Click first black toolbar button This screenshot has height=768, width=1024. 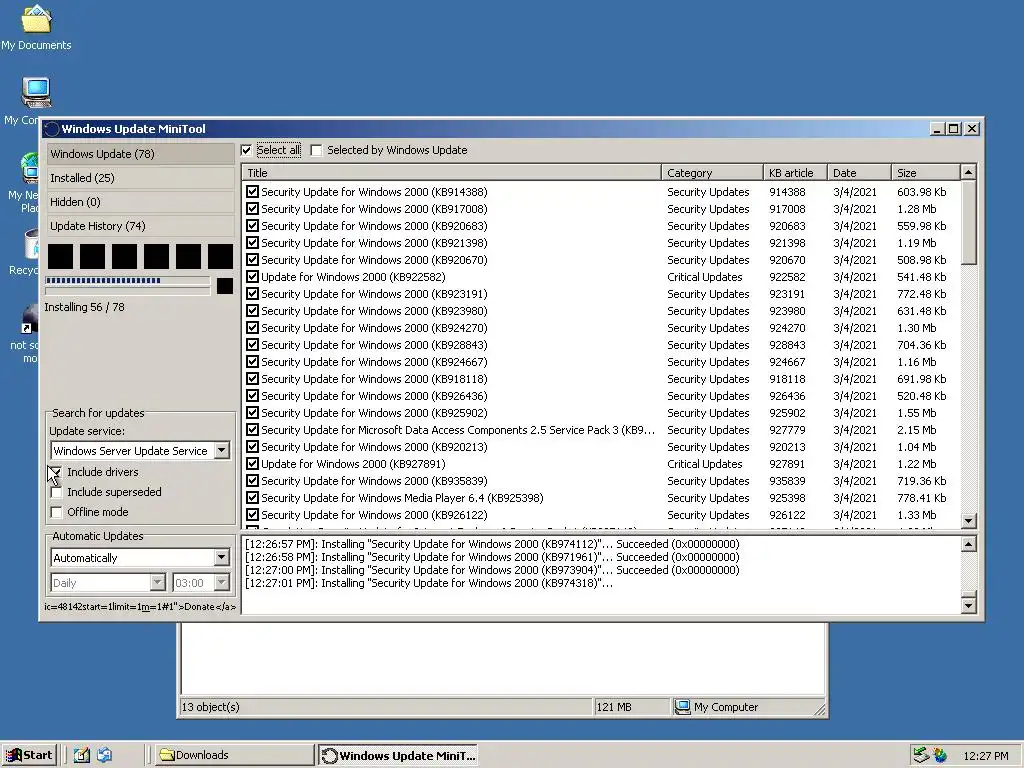tap(60, 257)
